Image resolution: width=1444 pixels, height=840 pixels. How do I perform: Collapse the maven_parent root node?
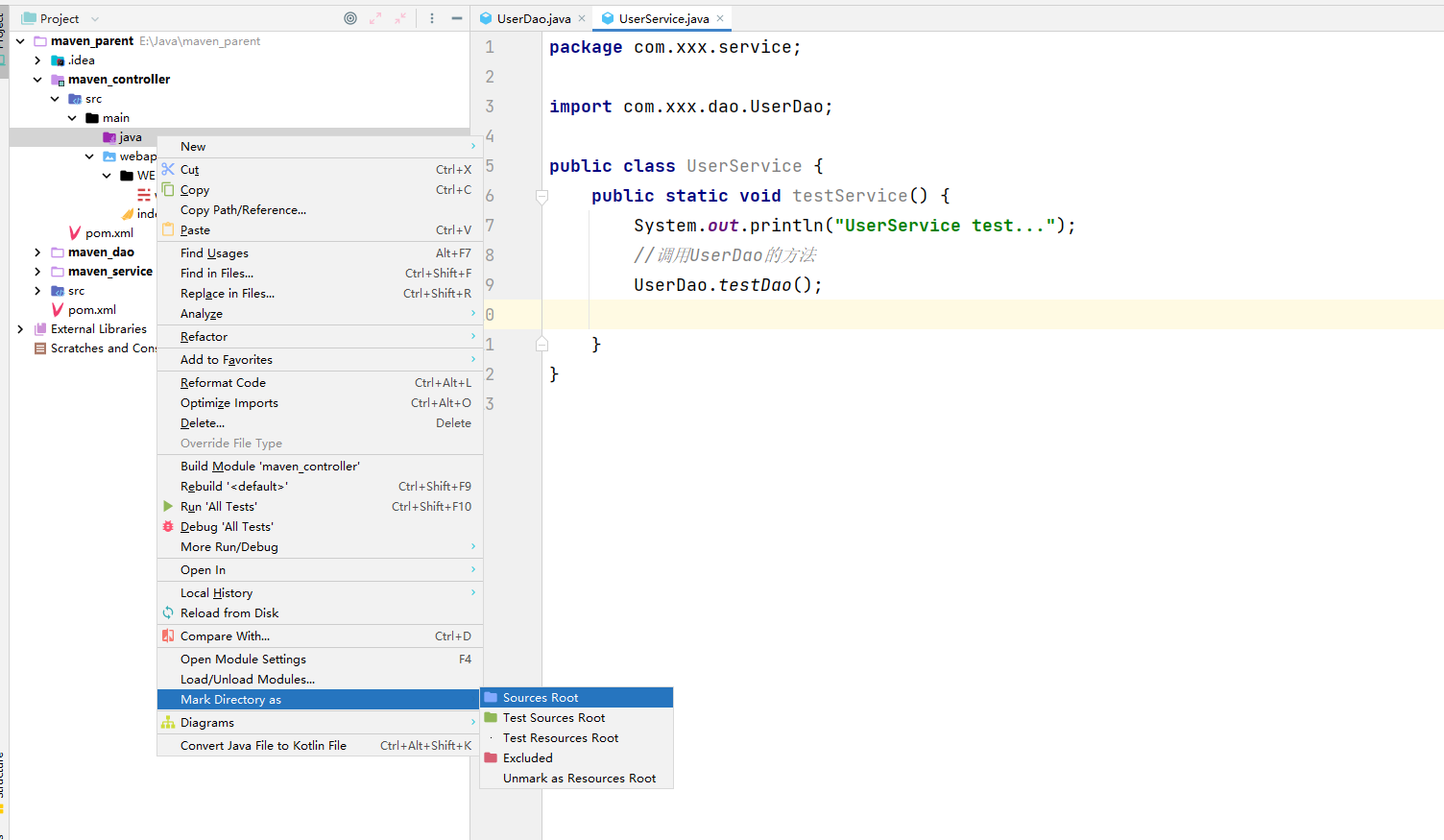point(20,41)
